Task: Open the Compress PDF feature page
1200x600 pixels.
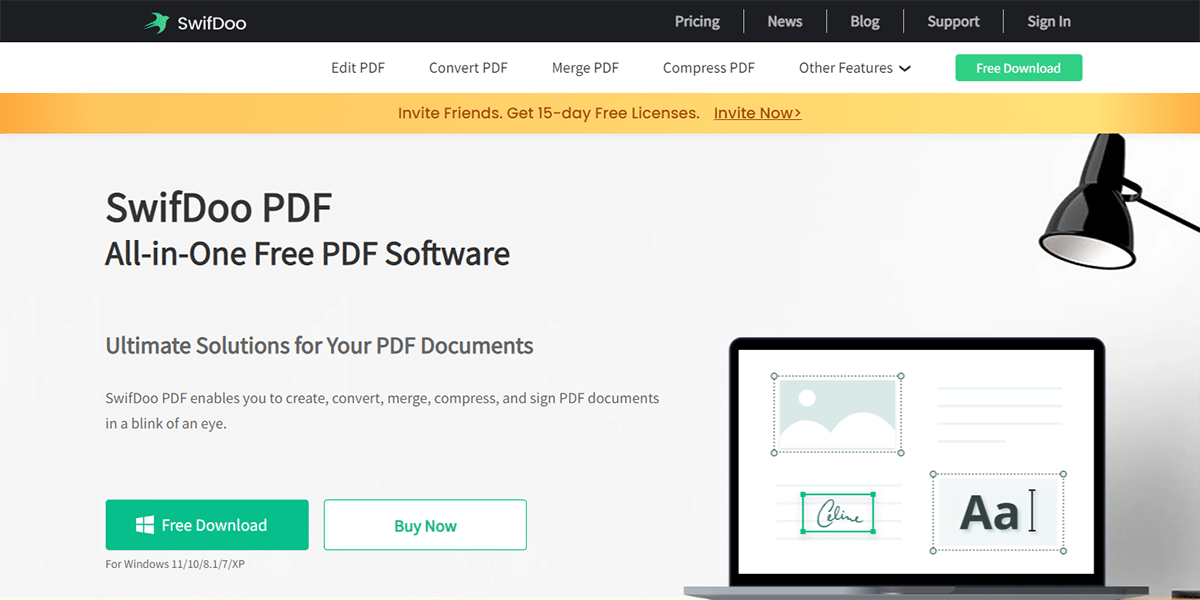Action: coord(709,68)
